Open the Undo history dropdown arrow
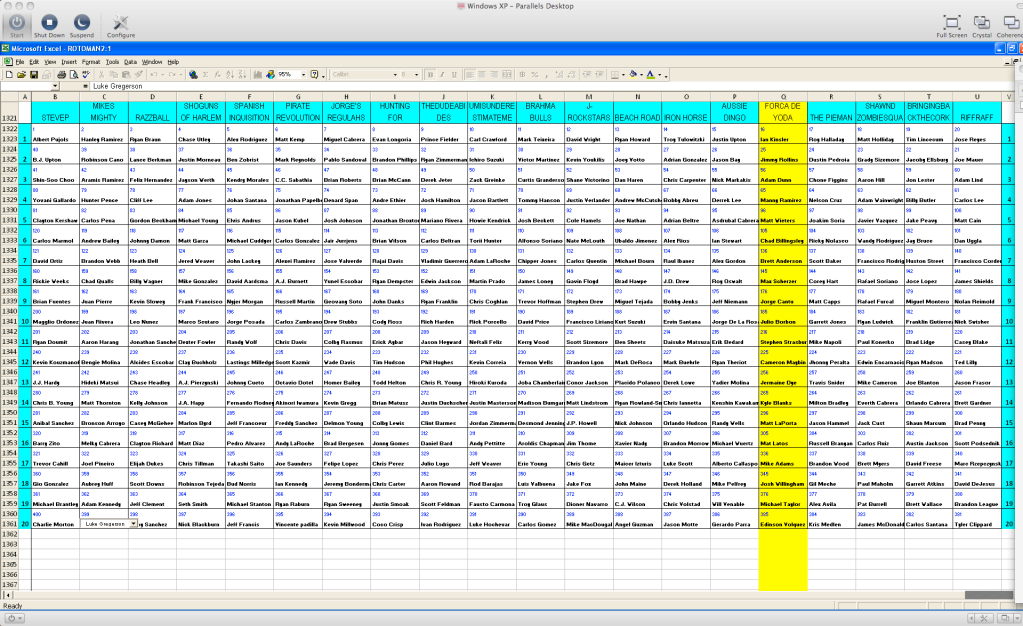 [162, 75]
